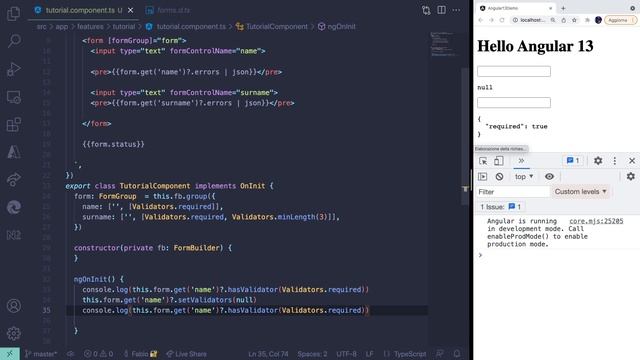Click Ln 35, Col 74 in status bar
This screenshot has width=640, height=360.
tap(268, 353)
